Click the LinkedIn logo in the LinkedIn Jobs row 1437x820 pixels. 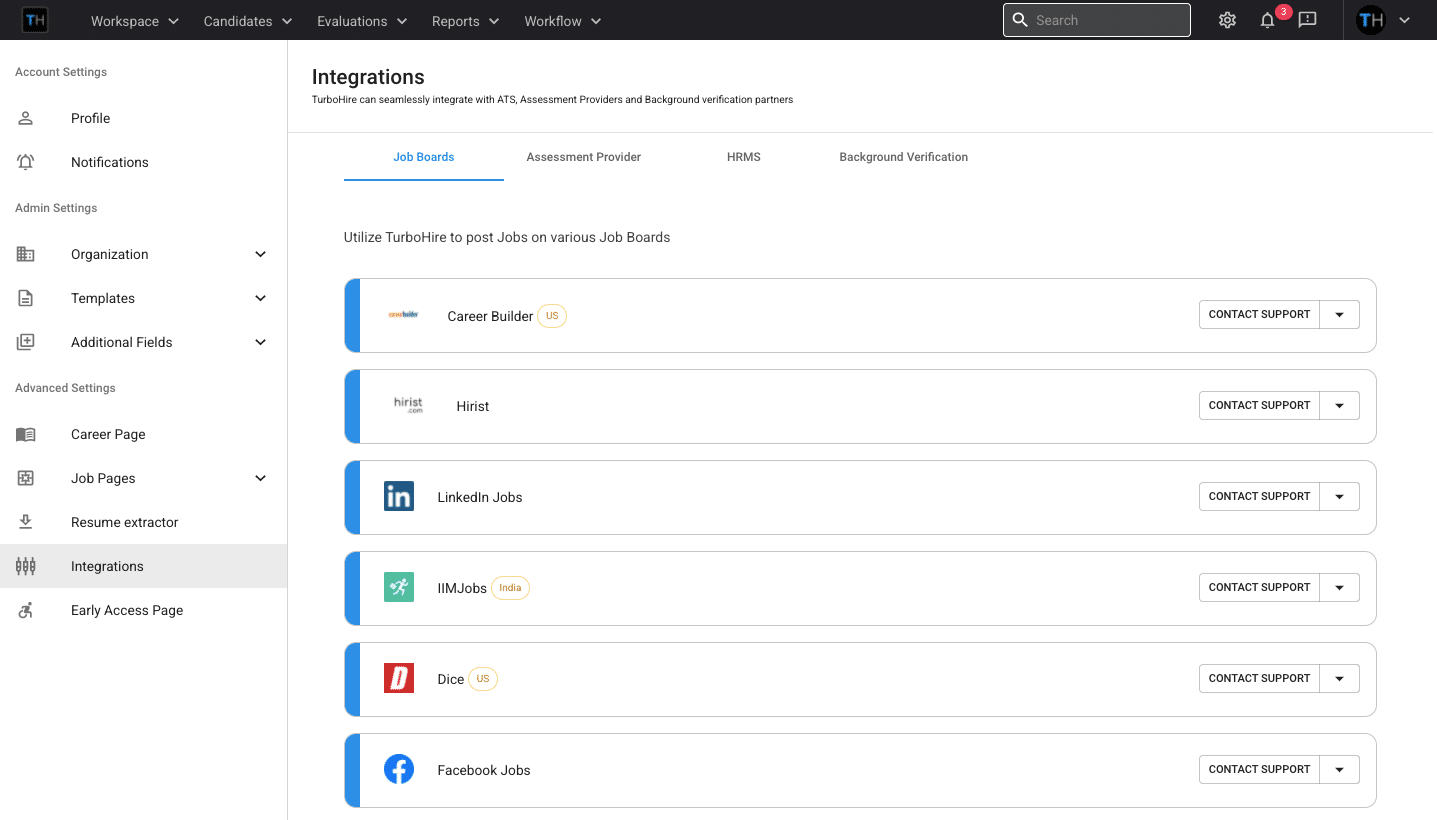click(398, 496)
